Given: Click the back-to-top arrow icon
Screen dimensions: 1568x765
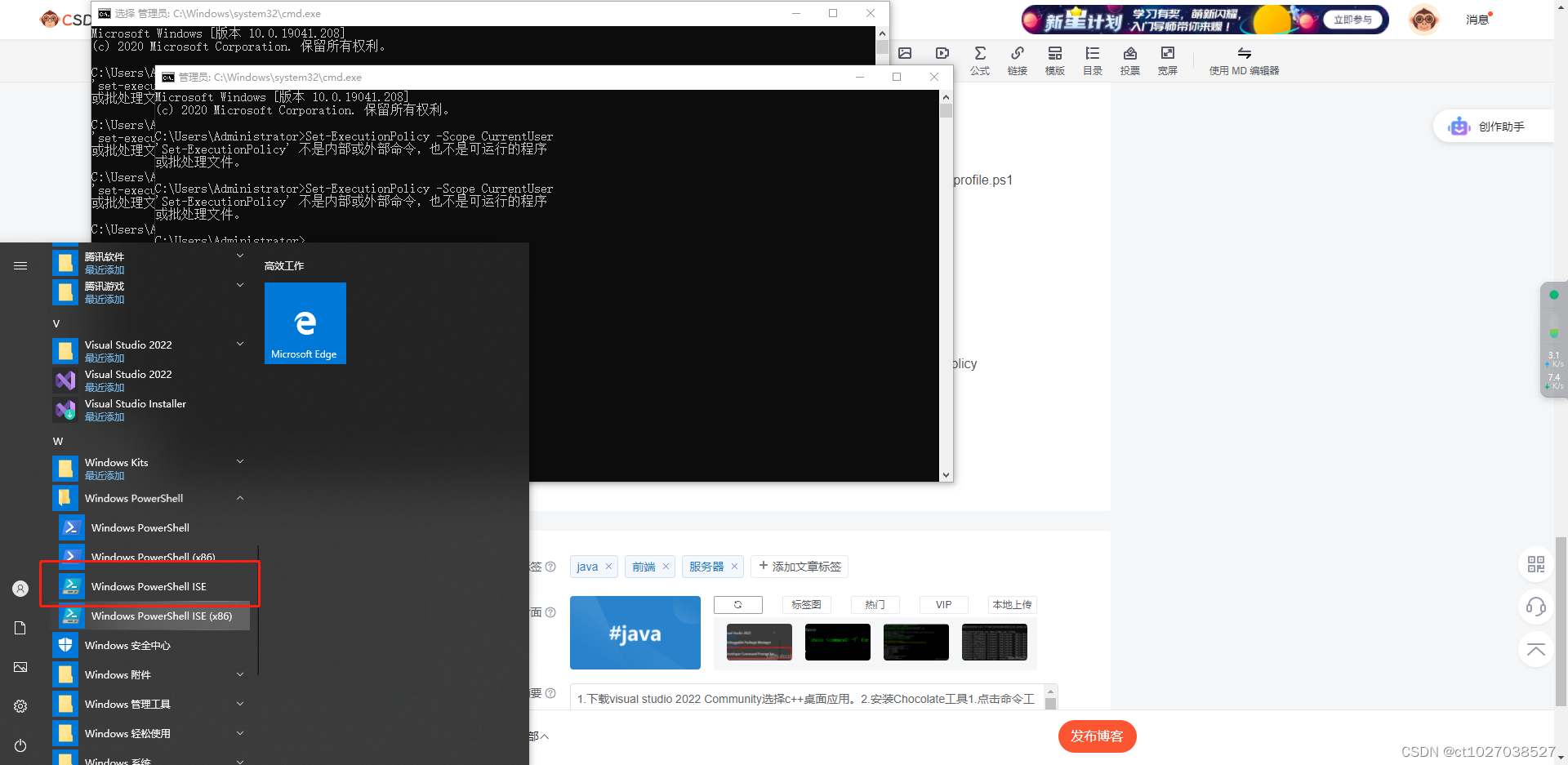Looking at the screenshot, I should tap(1536, 650).
